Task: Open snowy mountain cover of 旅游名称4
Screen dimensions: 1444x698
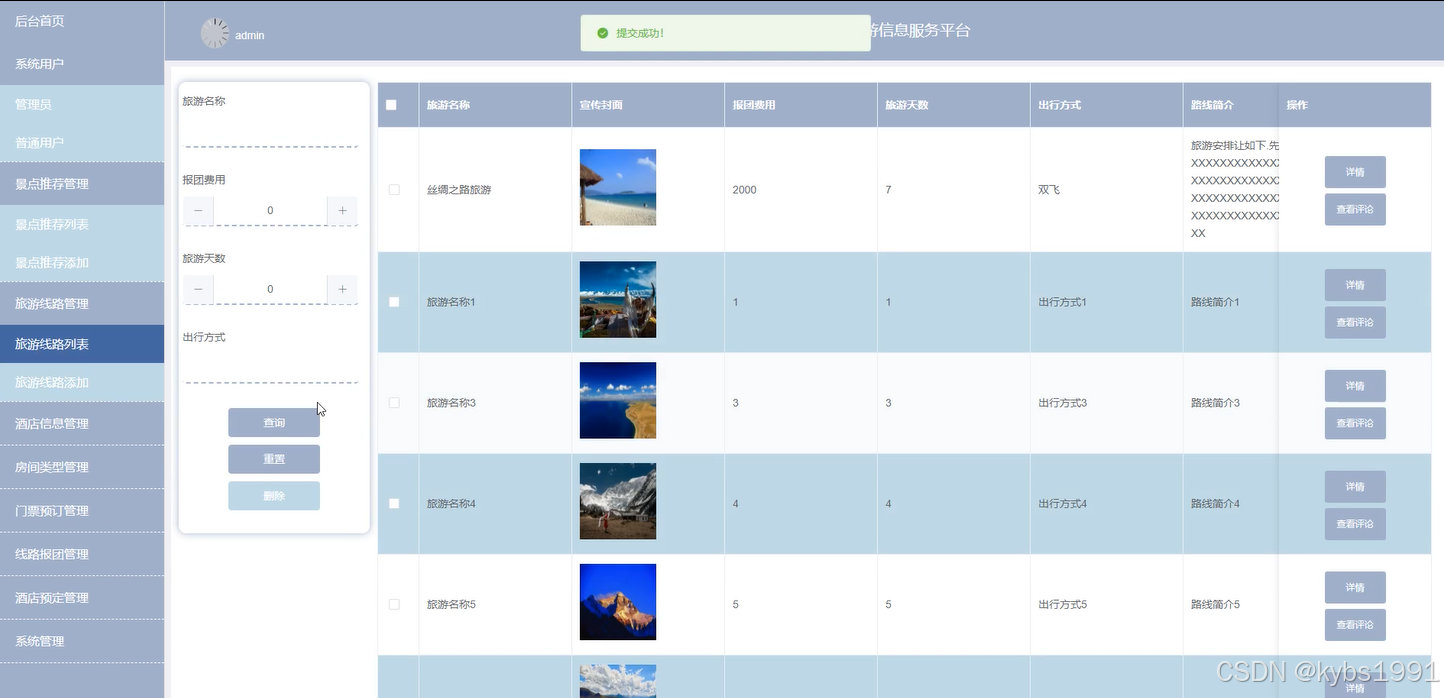Action: 618,501
